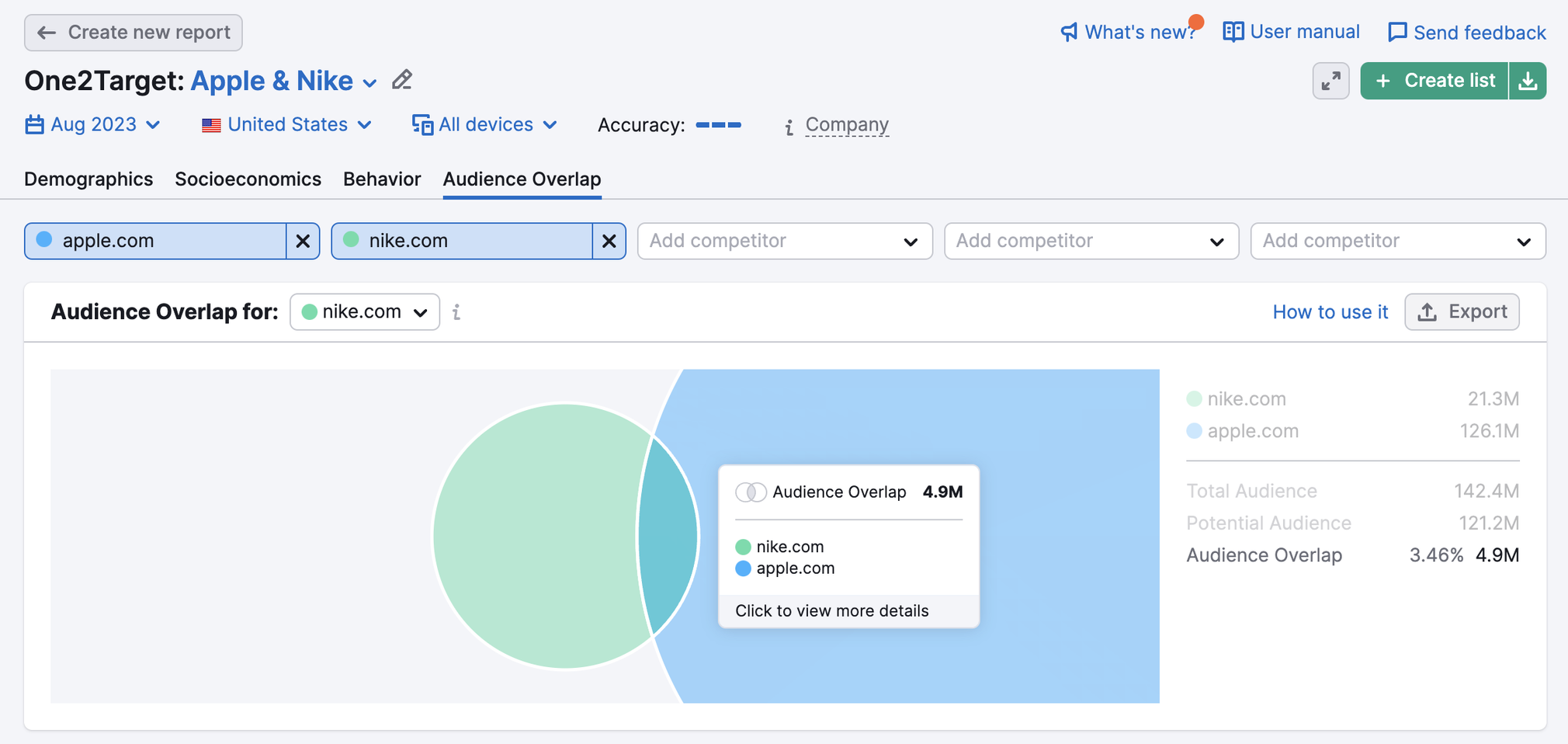Click the edit pencil icon beside report title
The image size is (1568, 744).
[402, 80]
